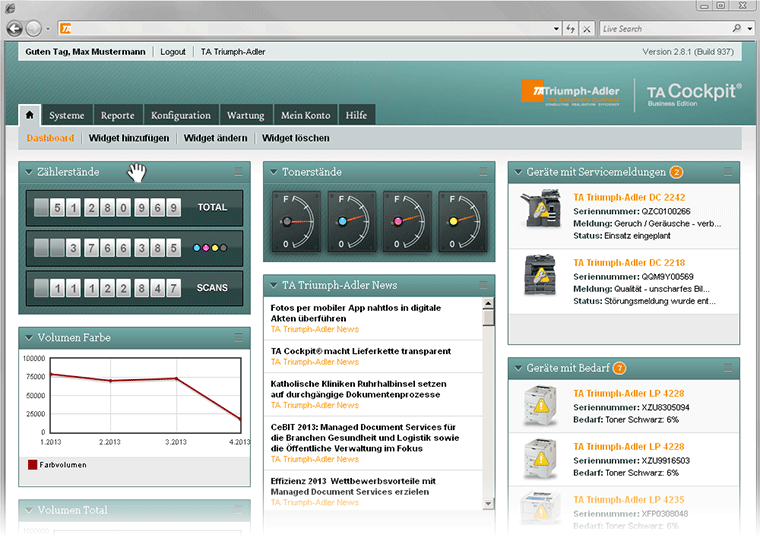The image size is (760, 555).
Task: Click the browser forward arrow button
Action: click(x=33, y=29)
